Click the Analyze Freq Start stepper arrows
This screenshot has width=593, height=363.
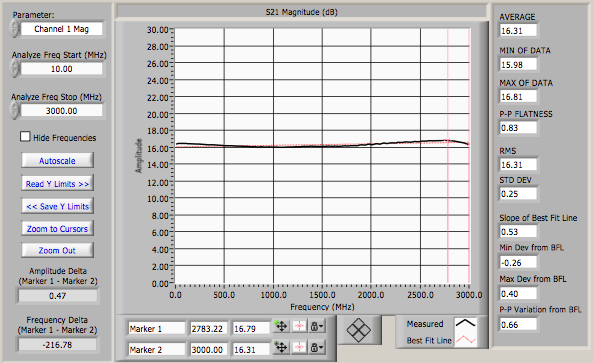point(14,68)
